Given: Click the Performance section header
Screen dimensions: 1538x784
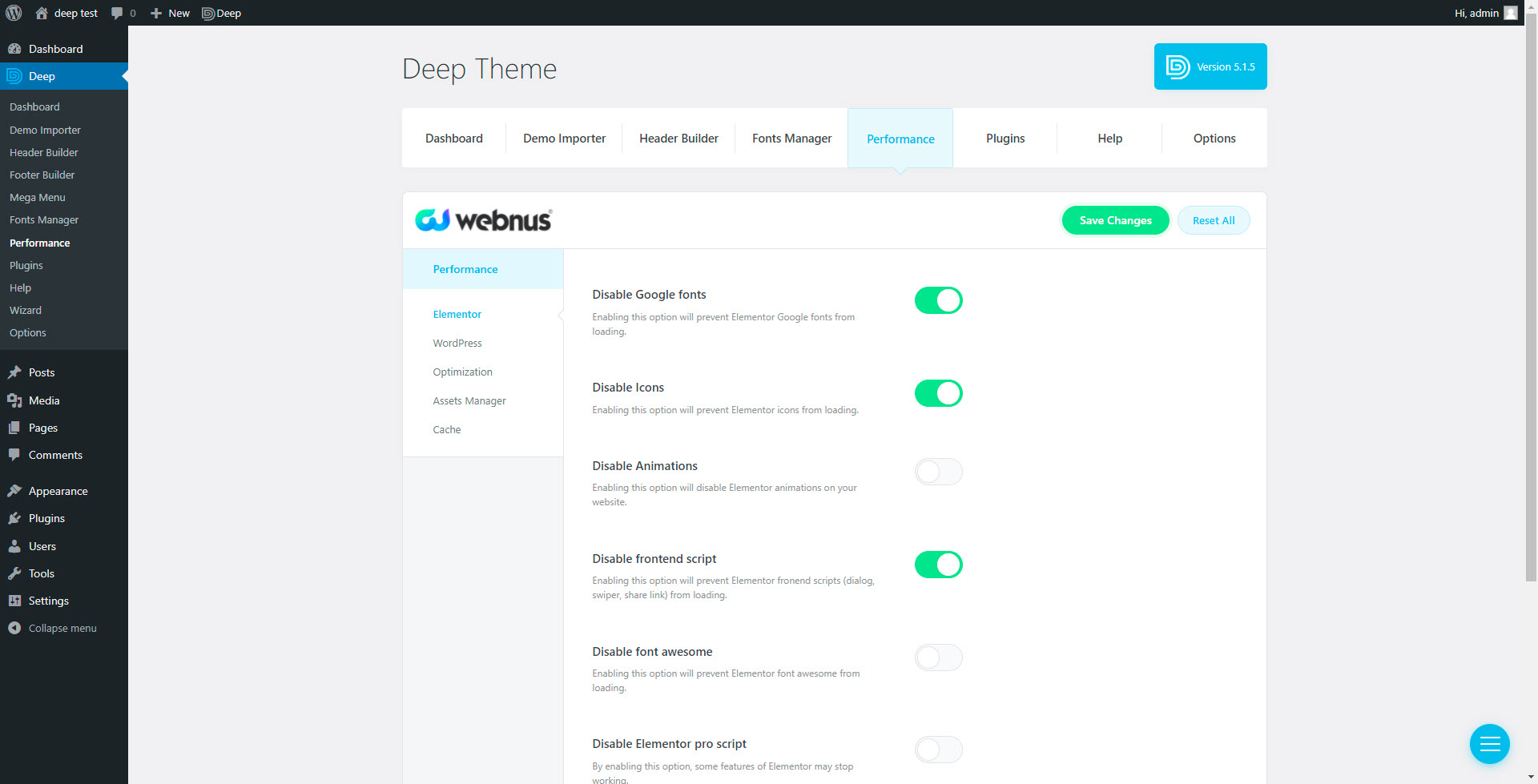Looking at the screenshot, I should click(483, 269).
